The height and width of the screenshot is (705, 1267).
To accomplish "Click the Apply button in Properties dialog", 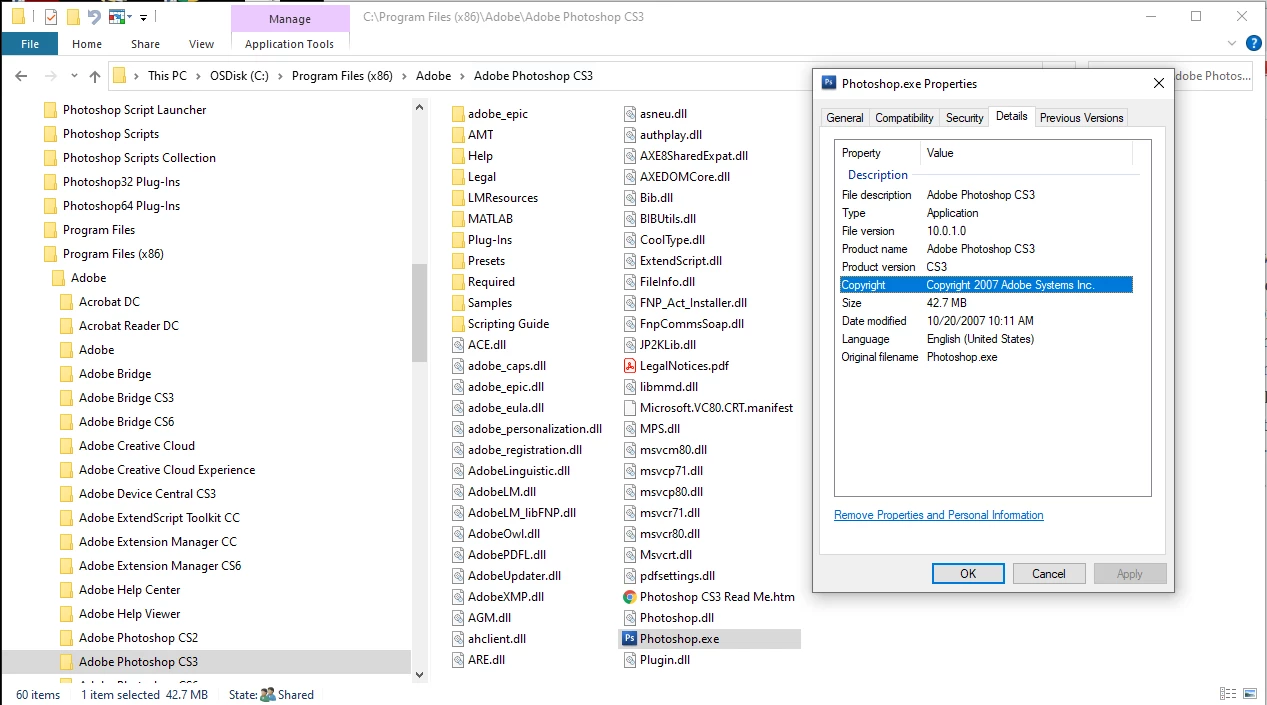I will (1130, 574).
